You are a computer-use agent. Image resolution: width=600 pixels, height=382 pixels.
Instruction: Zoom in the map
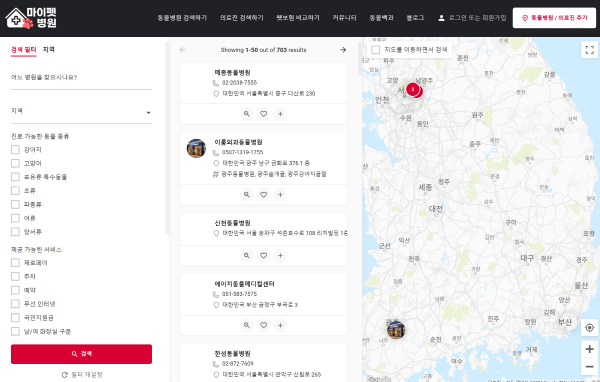590,349
